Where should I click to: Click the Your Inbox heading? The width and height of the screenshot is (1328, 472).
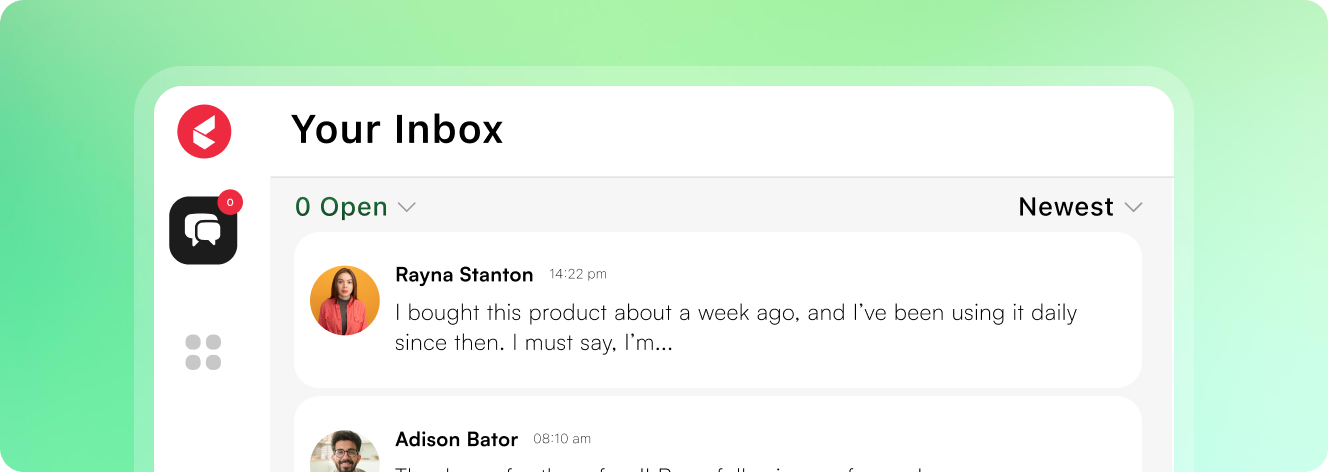397,130
